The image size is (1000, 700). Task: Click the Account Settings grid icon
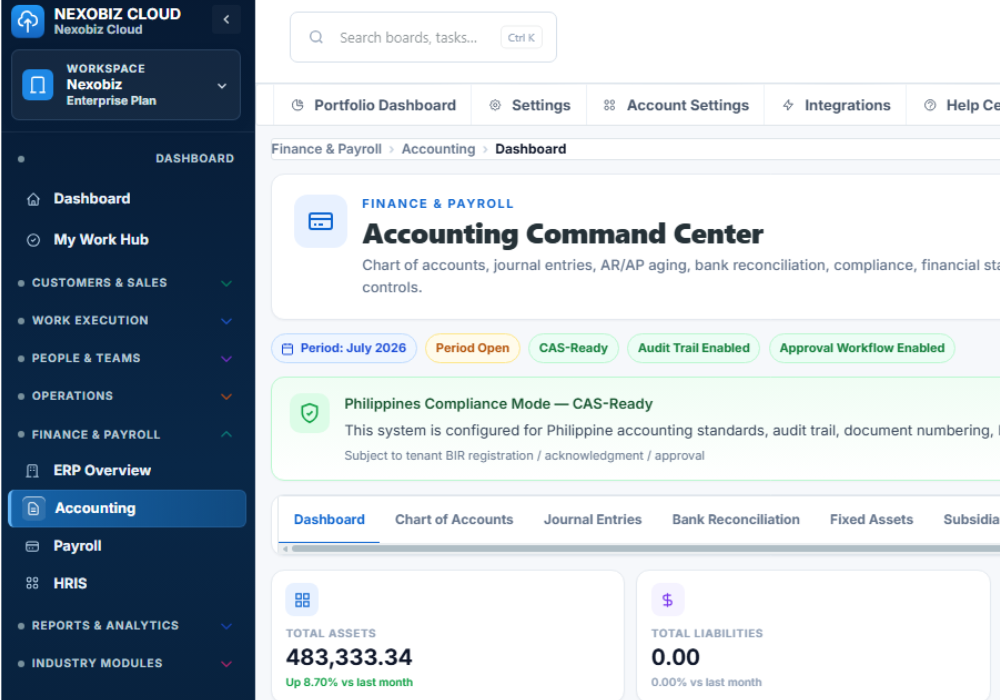pos(610,105)
